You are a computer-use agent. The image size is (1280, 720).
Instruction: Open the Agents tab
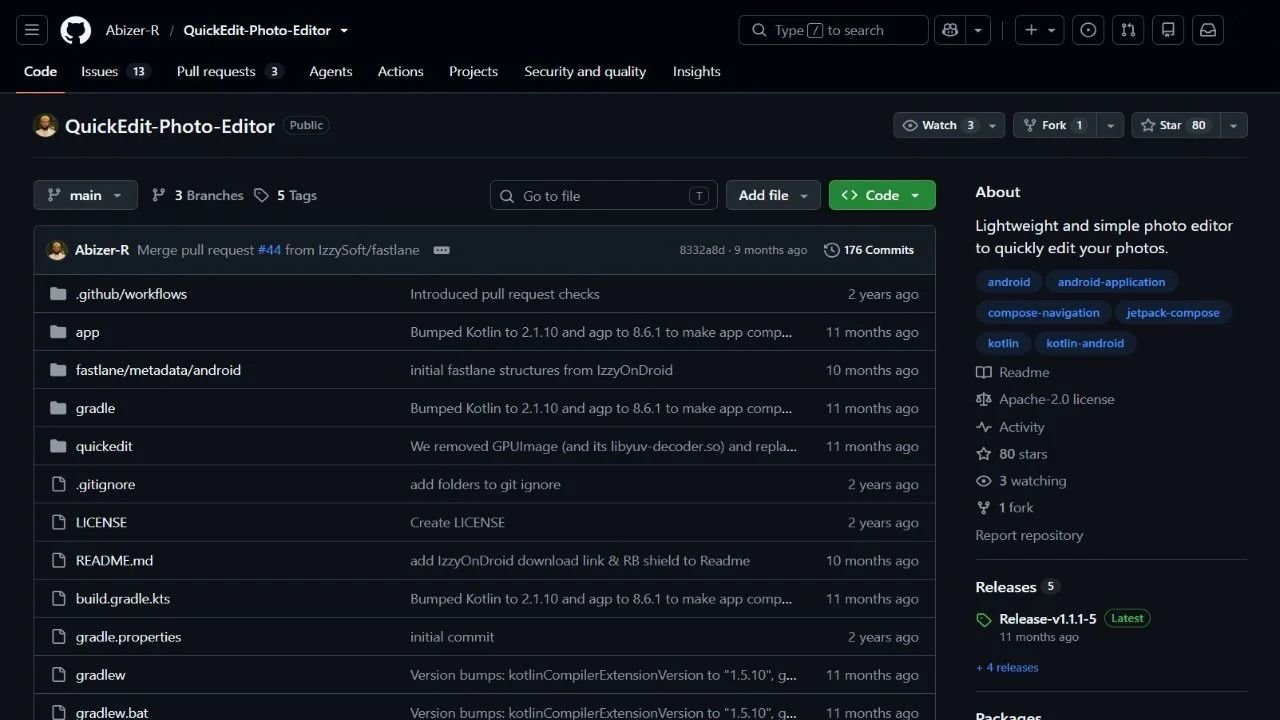coord(331,71)
